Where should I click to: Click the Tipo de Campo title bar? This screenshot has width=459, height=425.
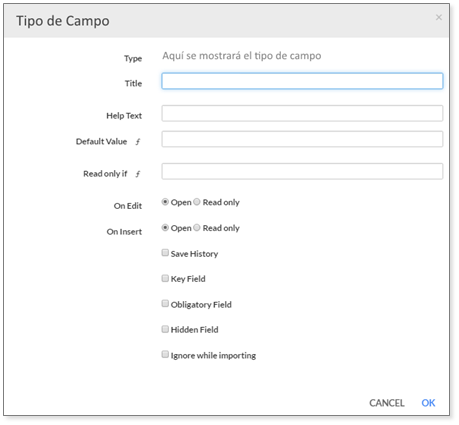(227, 21)
